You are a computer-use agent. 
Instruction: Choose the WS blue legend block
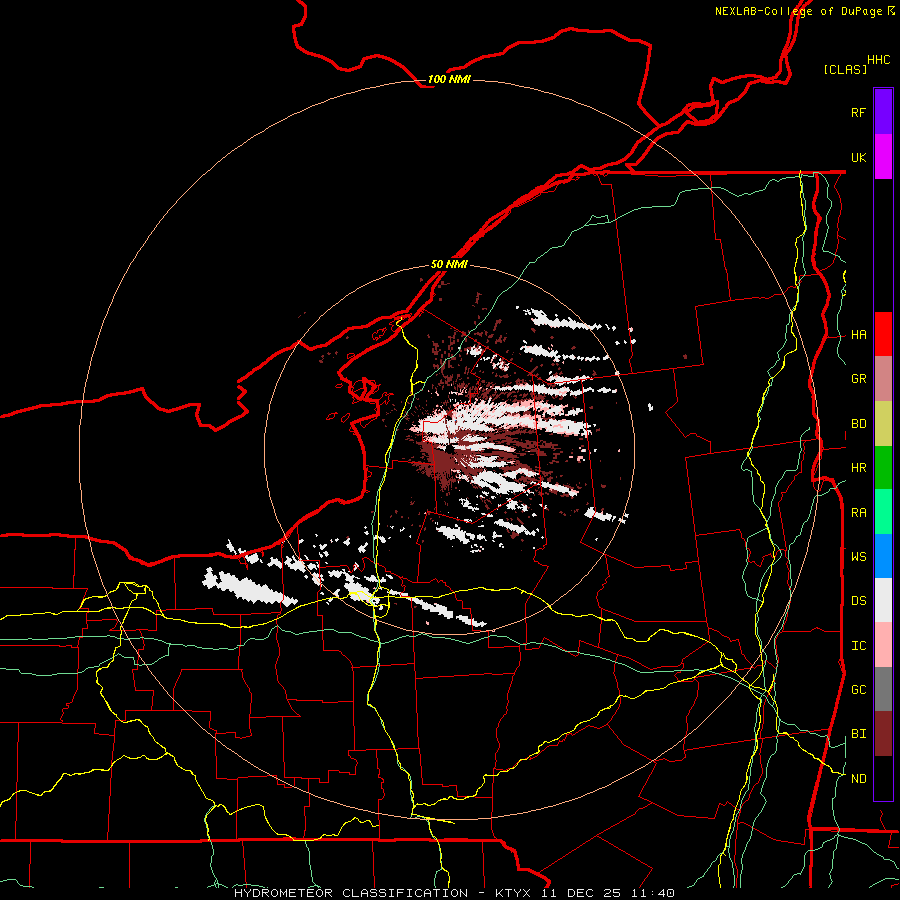click(883, 556)
